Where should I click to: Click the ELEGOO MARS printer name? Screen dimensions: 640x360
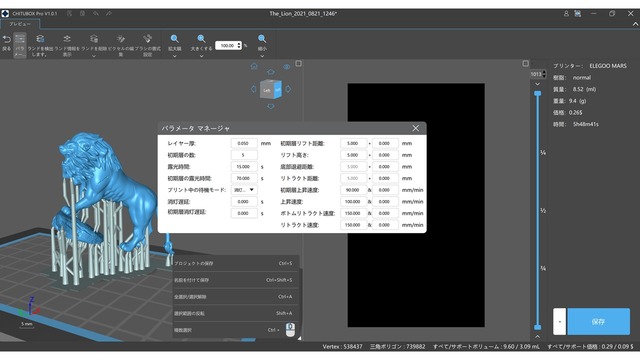pos(608,66)
